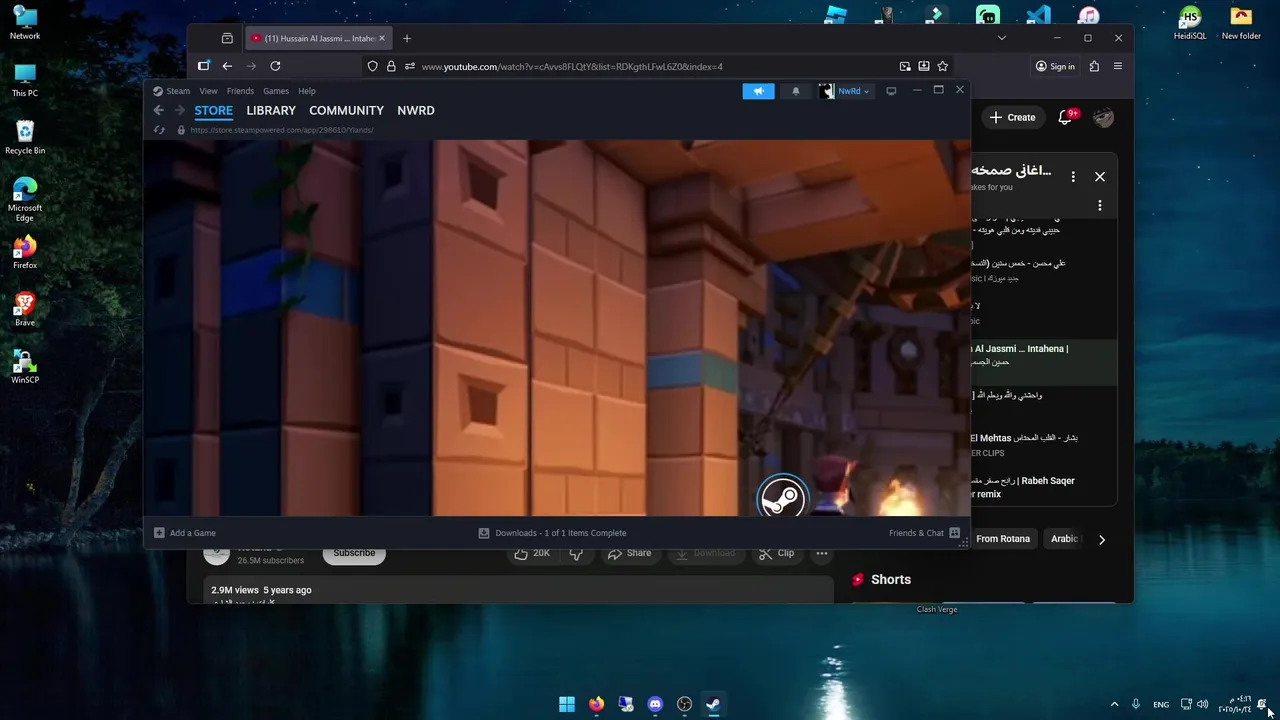Open HeidiSQL desktop shortcut
This screenshot has height=720, width=1280.
click(x=1190, y=23)
